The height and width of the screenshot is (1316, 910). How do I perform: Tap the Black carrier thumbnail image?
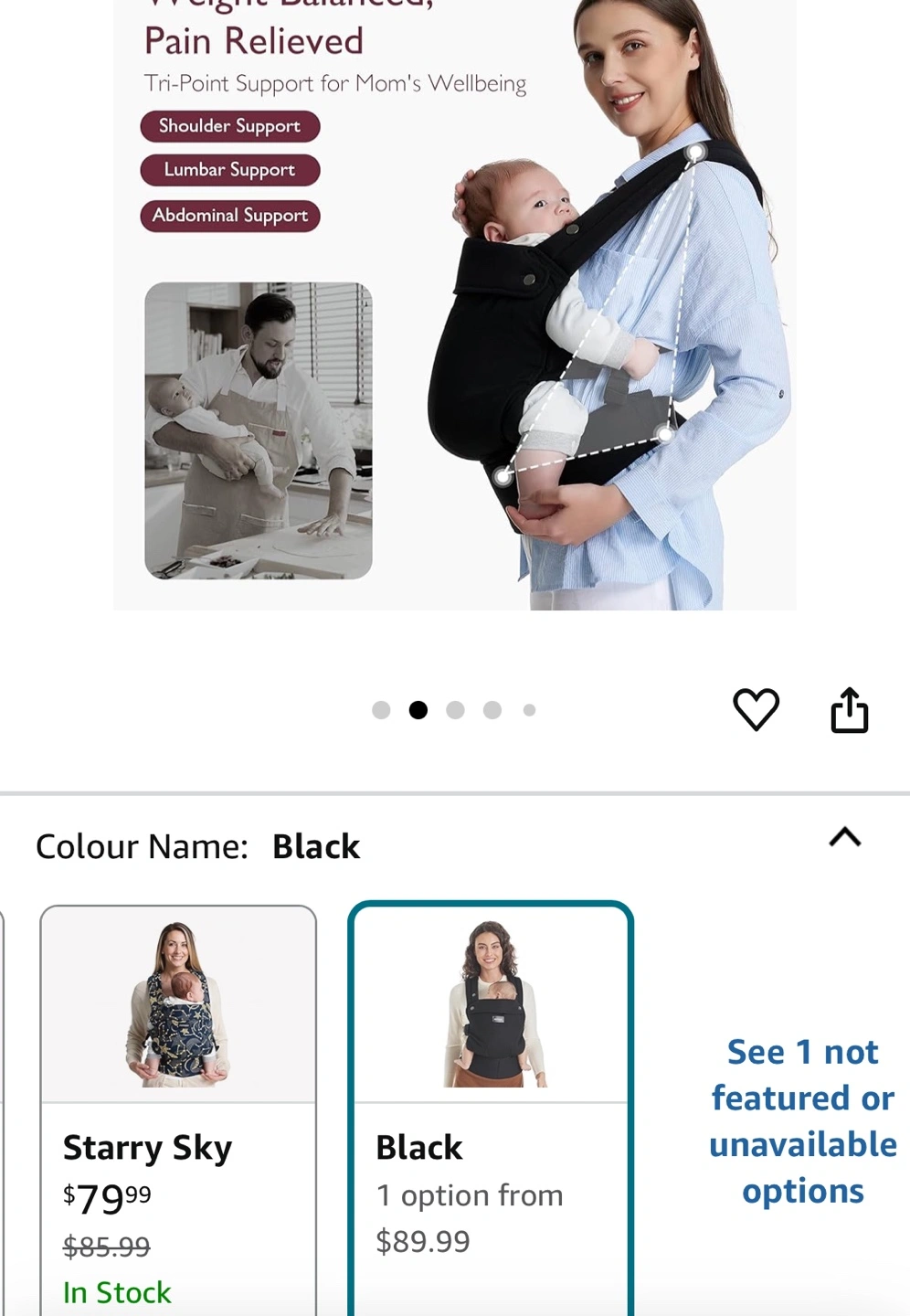492,1004
